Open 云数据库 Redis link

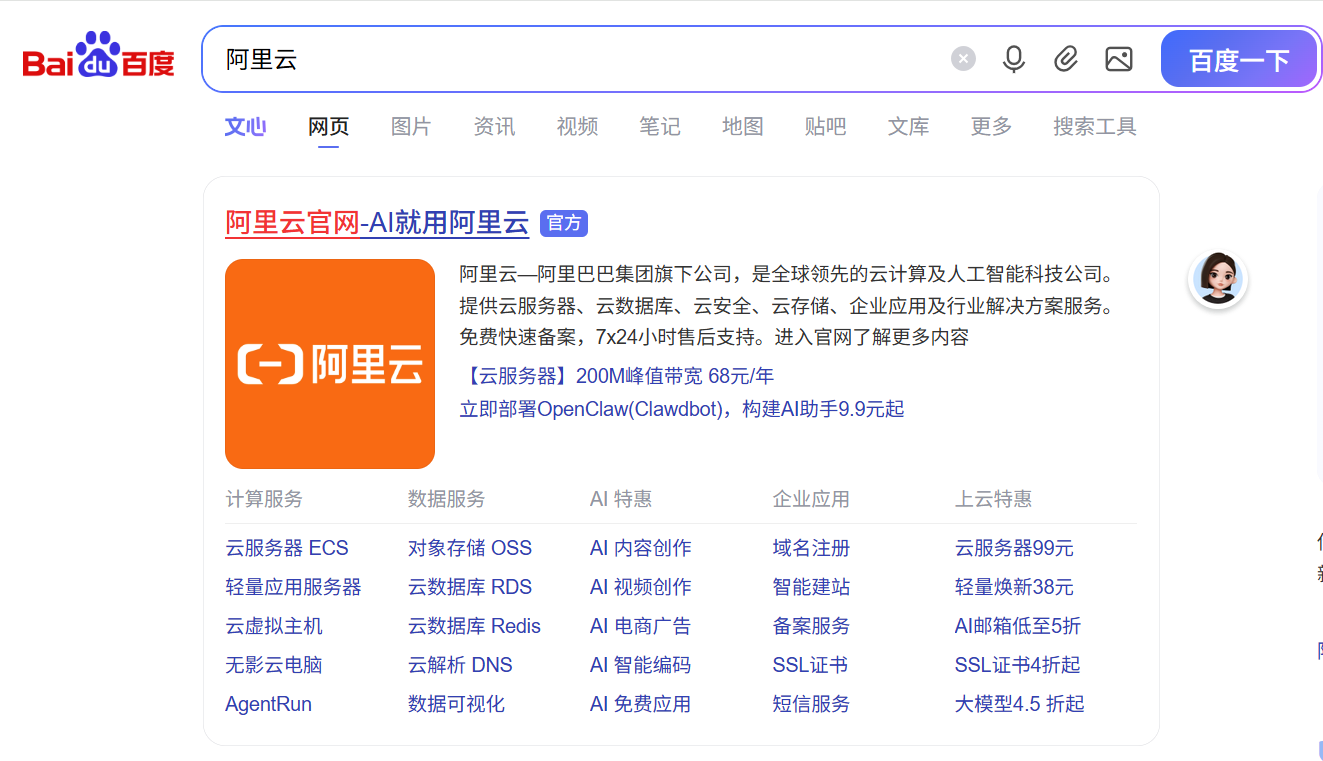point(474,626)
